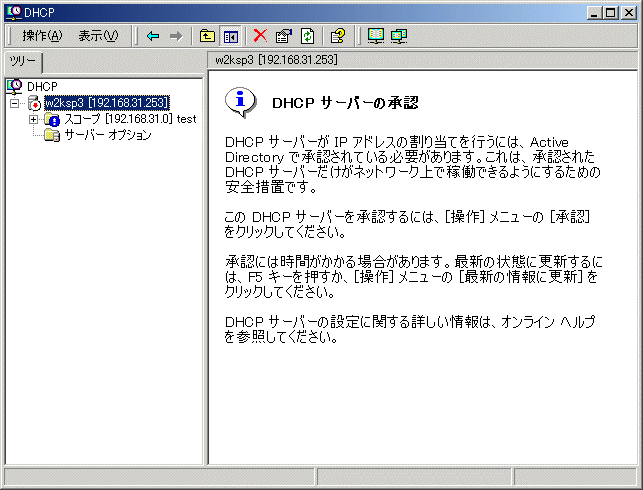Click the green Refresh toolbar icon

[308, 36]
